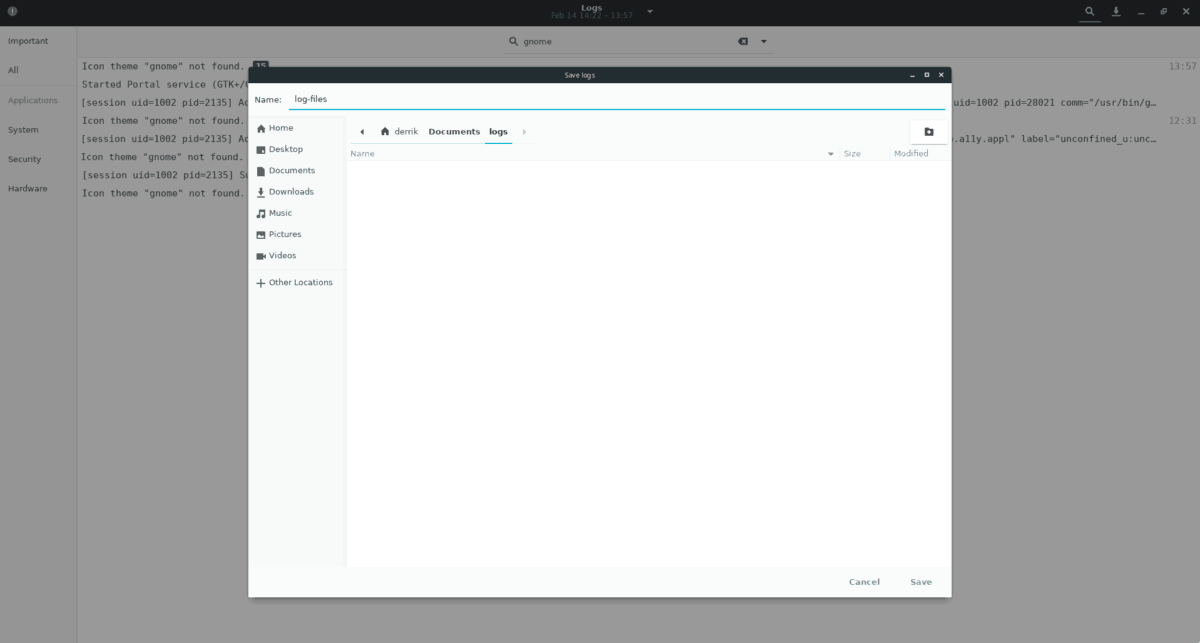1200x643 pixels.
Task: Go back with the path bar left arrow
Action: point(362,132)
